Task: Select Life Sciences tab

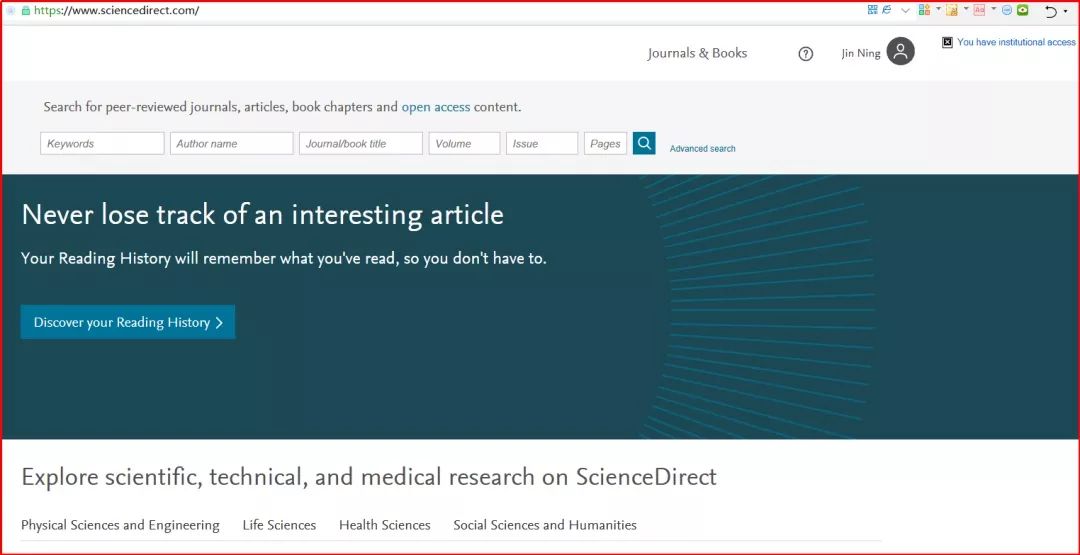Action: 279,525
